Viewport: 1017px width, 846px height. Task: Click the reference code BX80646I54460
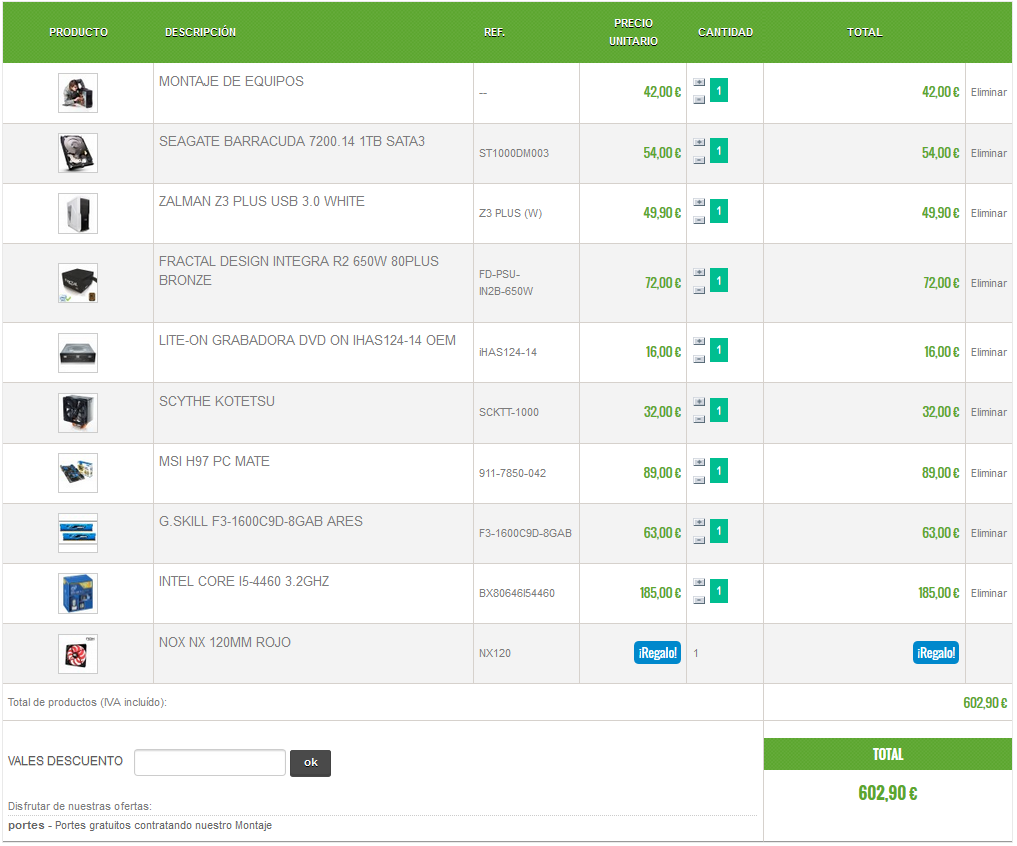click(x=517, y=594)
